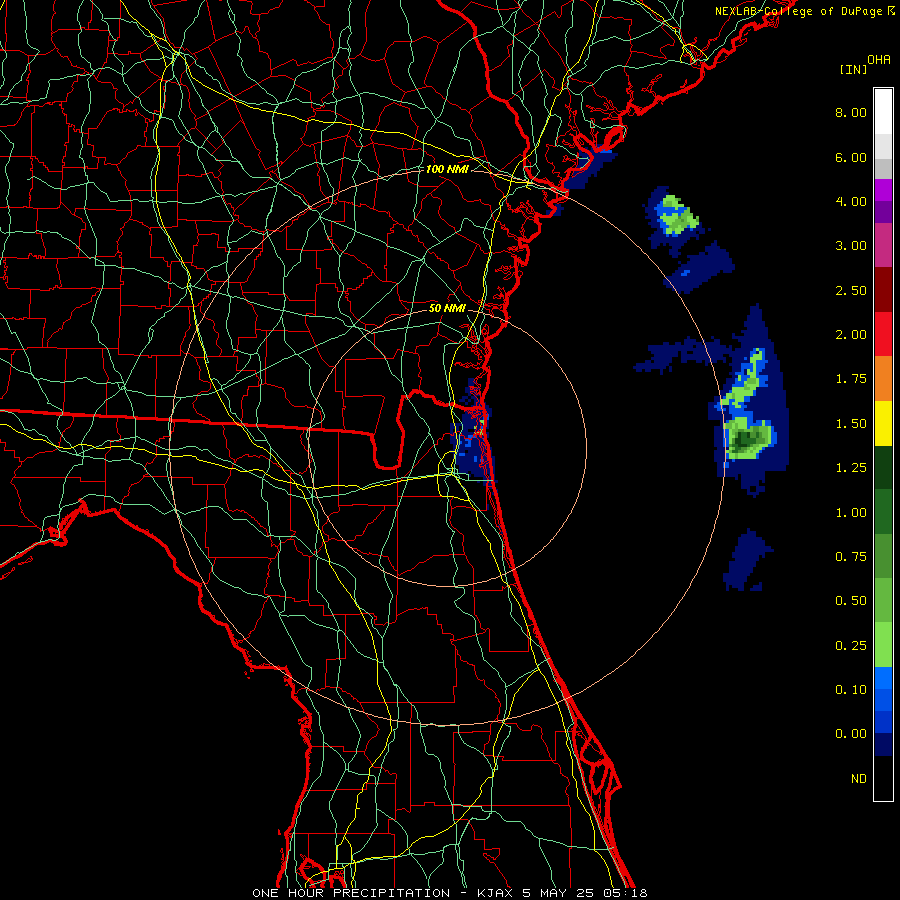Image resolution: width=900 pixels, height=900 pixels.
Task: Select the 0.10 legend value
Action: (851, 690)
